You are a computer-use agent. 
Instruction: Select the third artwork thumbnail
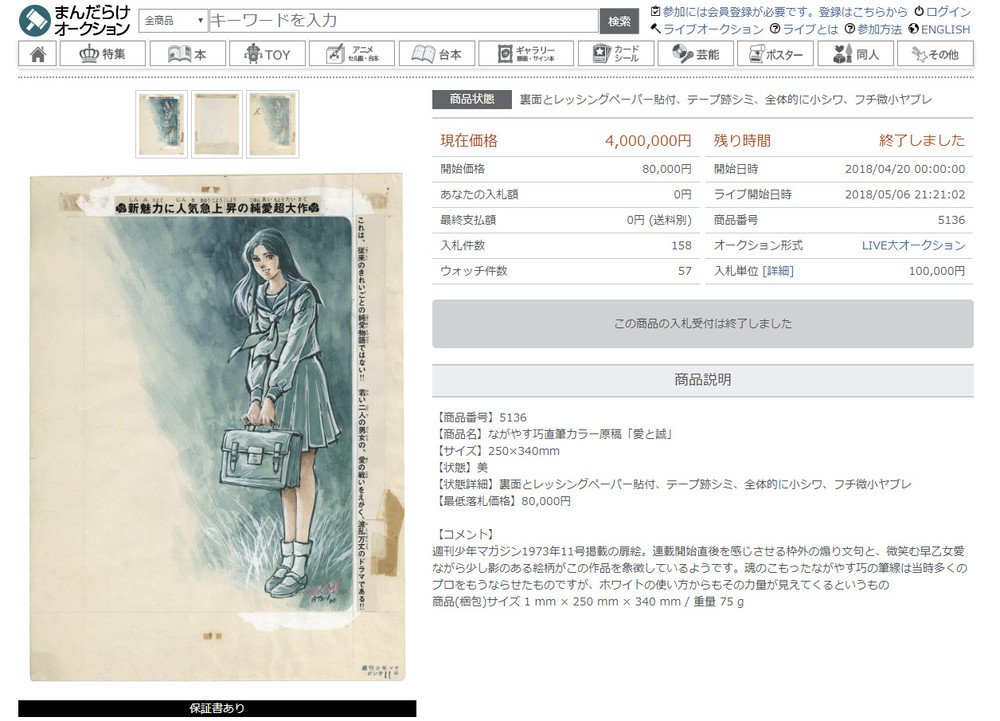coord(272,124)
